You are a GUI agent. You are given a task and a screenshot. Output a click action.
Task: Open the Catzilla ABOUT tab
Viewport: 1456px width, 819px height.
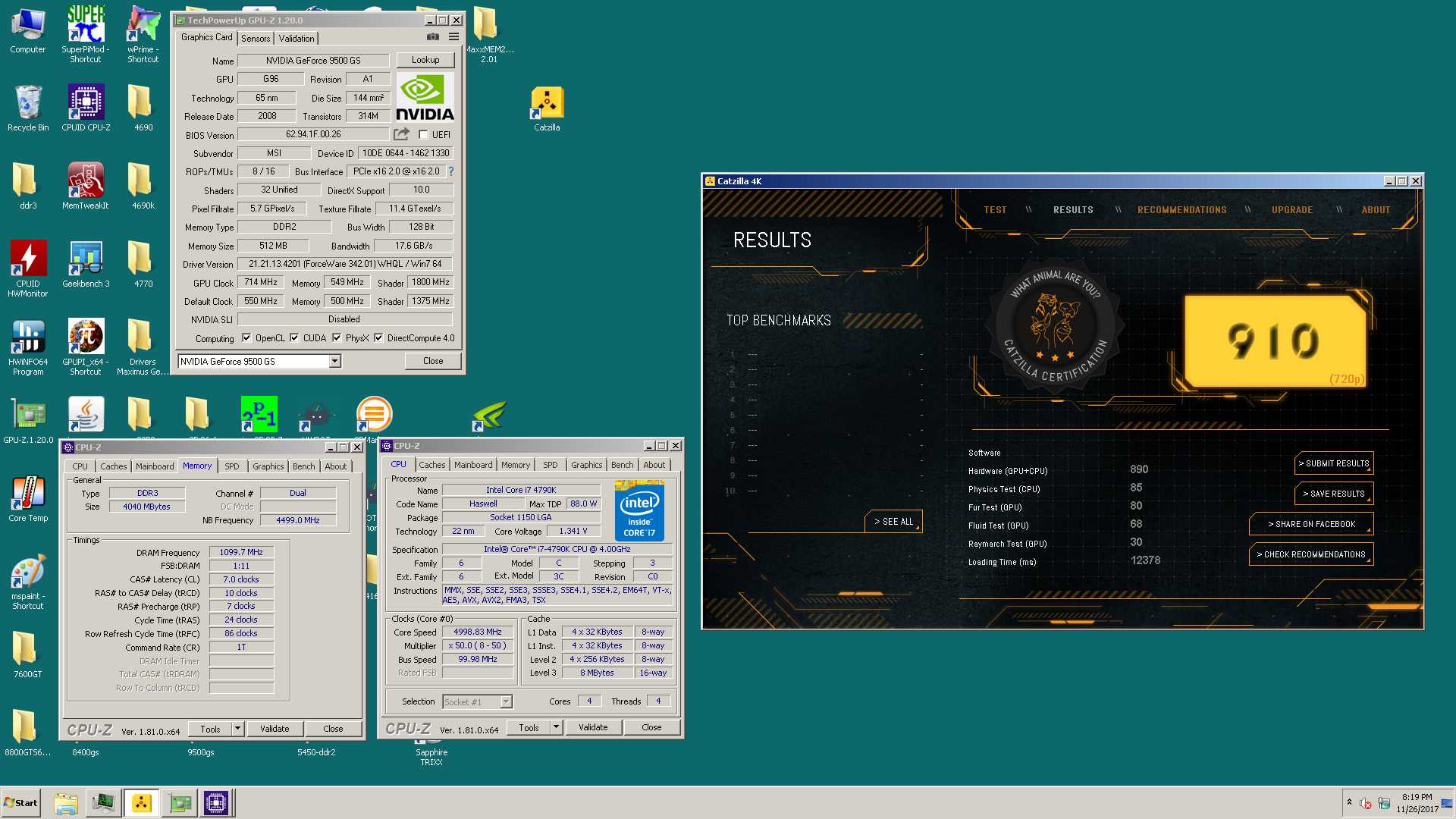click(x=1376, y=210)
